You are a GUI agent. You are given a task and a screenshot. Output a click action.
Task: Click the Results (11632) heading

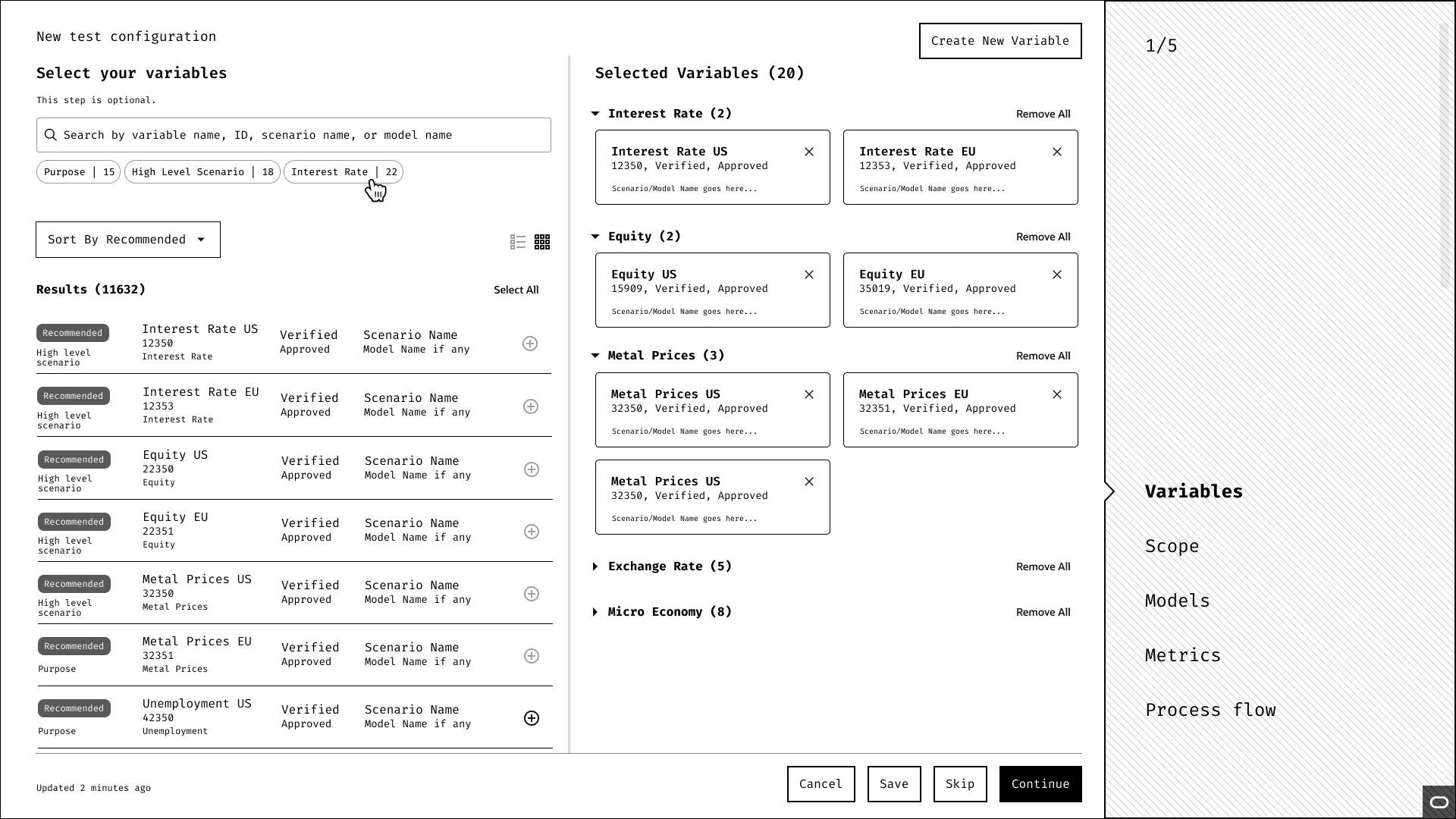91,290
